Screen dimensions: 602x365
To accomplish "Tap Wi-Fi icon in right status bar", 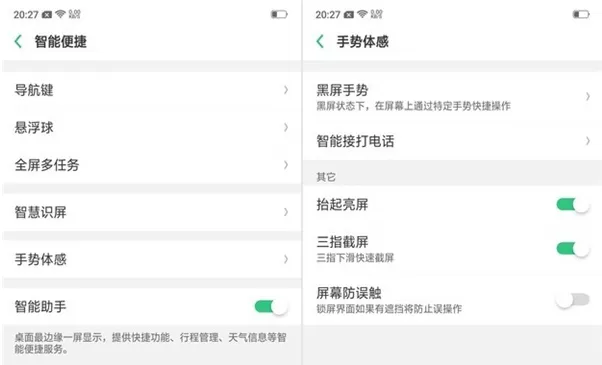I will pos(362,14).
